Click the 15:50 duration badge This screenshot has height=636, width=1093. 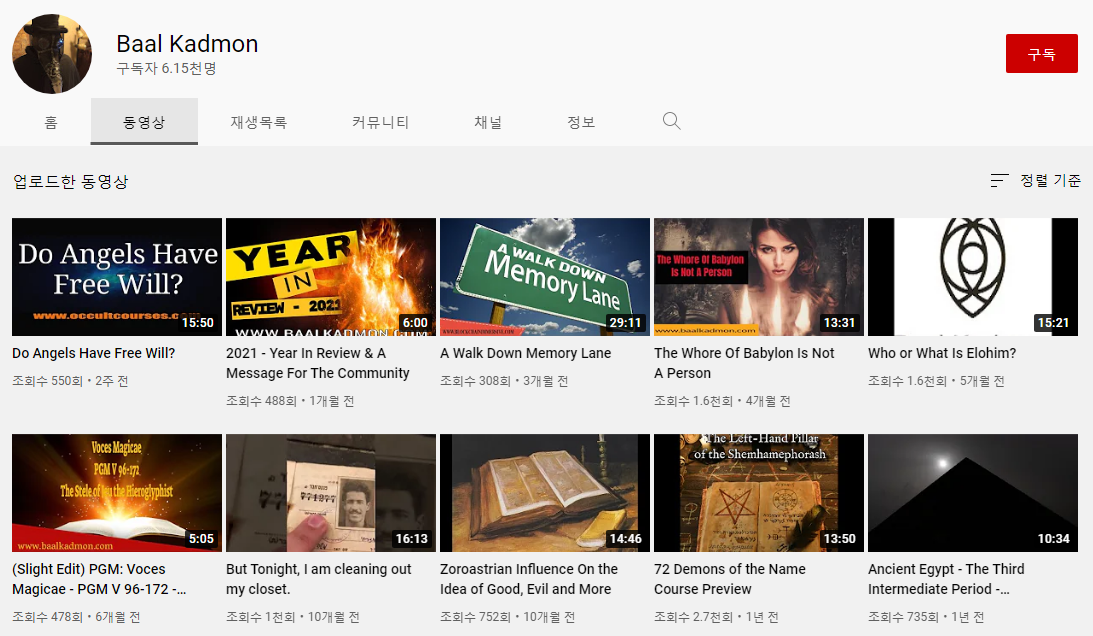tap(198, 322)
